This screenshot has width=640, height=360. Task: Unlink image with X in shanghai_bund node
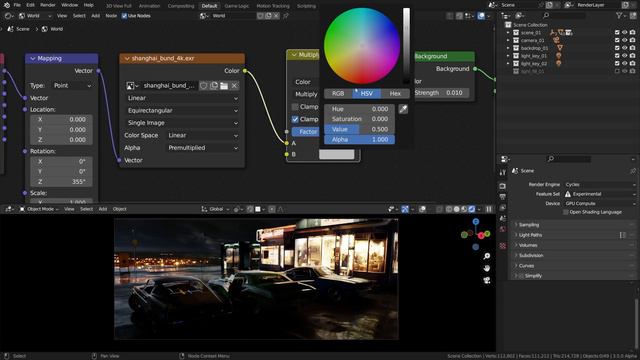pos(234,86)
